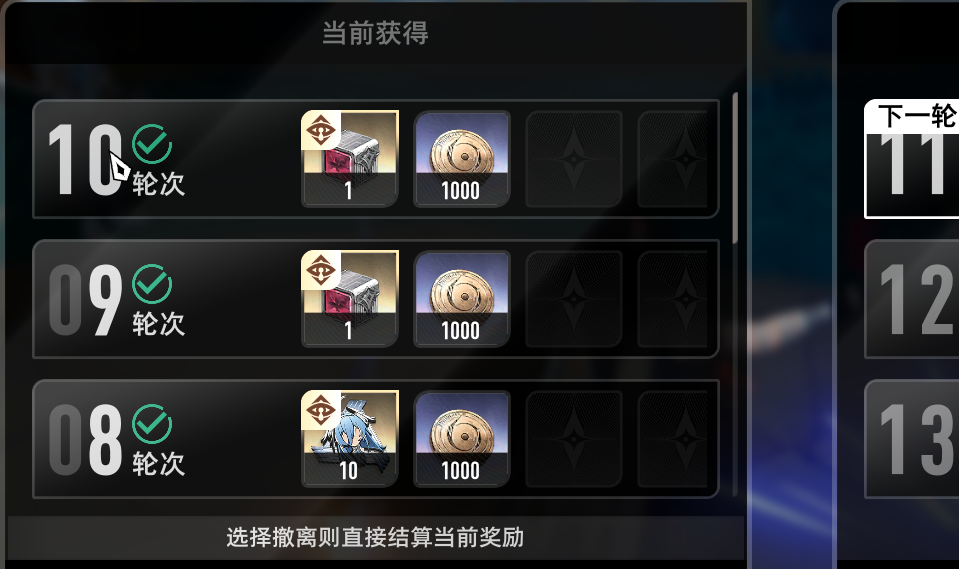Select the round 12 card
The height and width of the screenshot is (569, 959).
coord(911,299)
